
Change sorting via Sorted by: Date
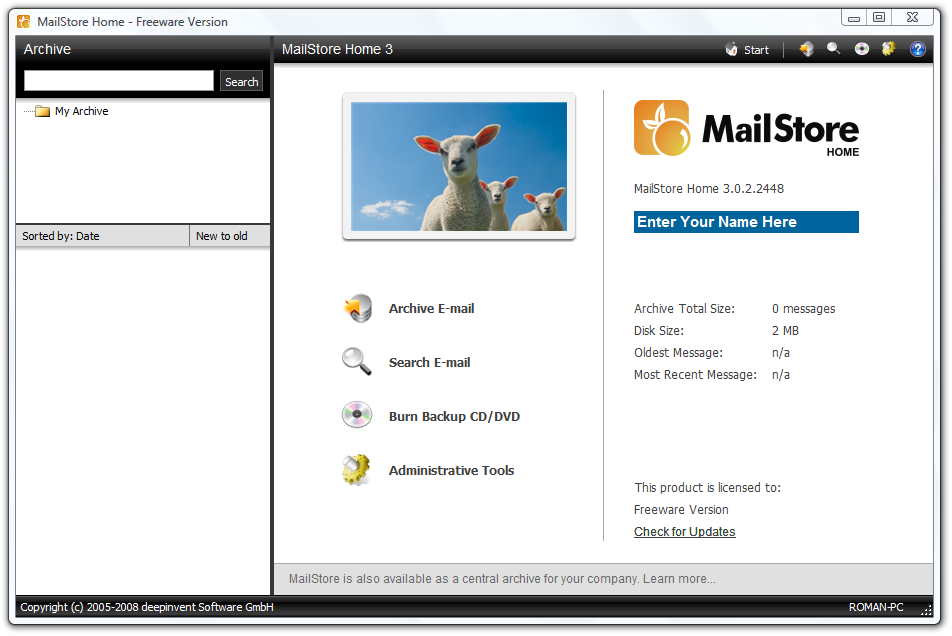point(103,236)
